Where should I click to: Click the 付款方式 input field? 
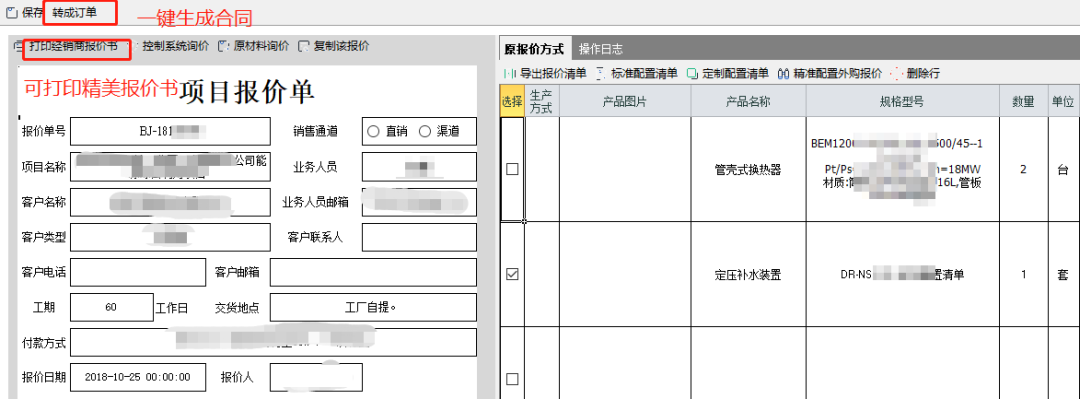tap(273, 342)
